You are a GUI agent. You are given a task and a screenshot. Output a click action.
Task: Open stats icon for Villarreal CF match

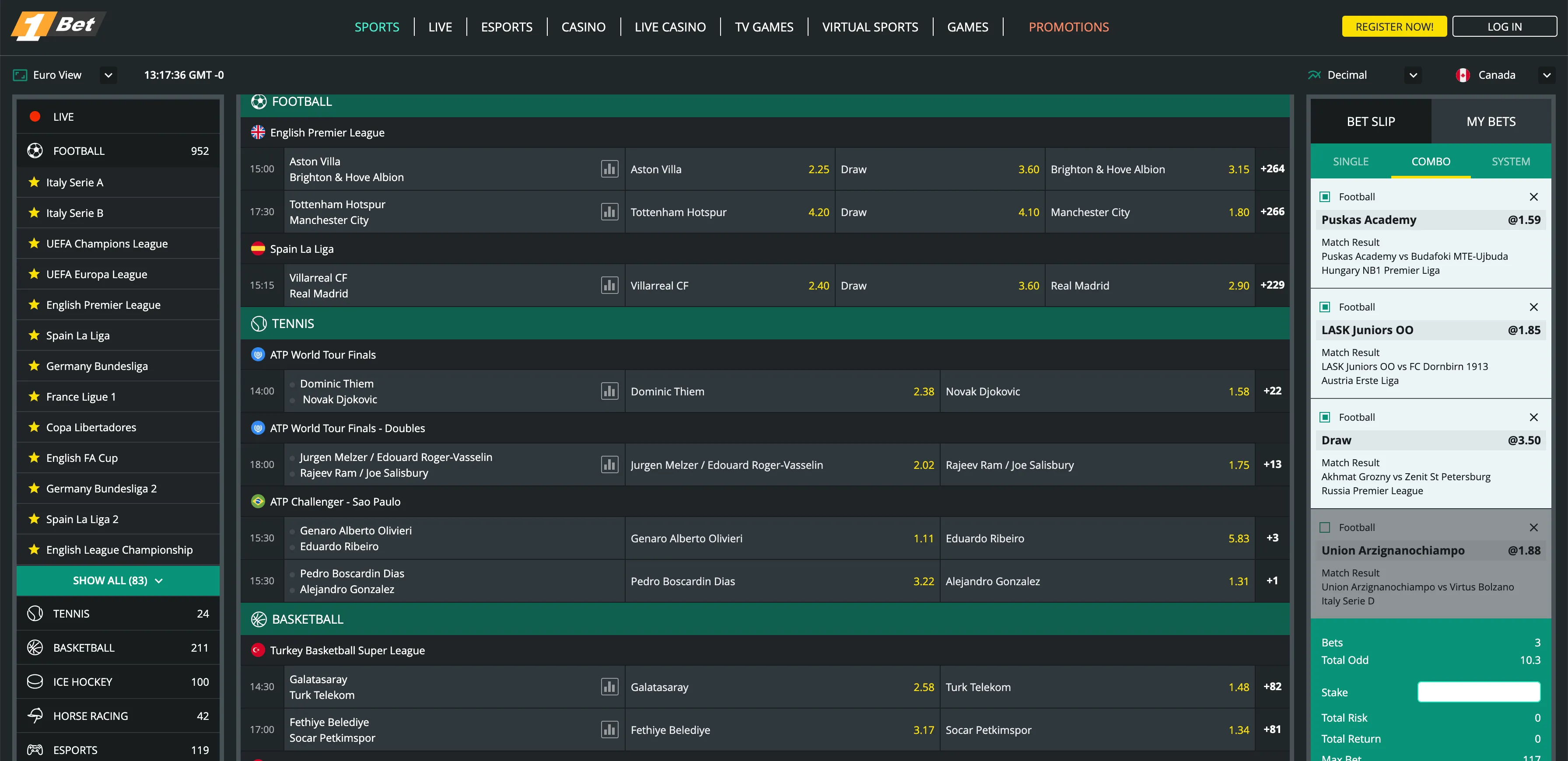point(609,285)
